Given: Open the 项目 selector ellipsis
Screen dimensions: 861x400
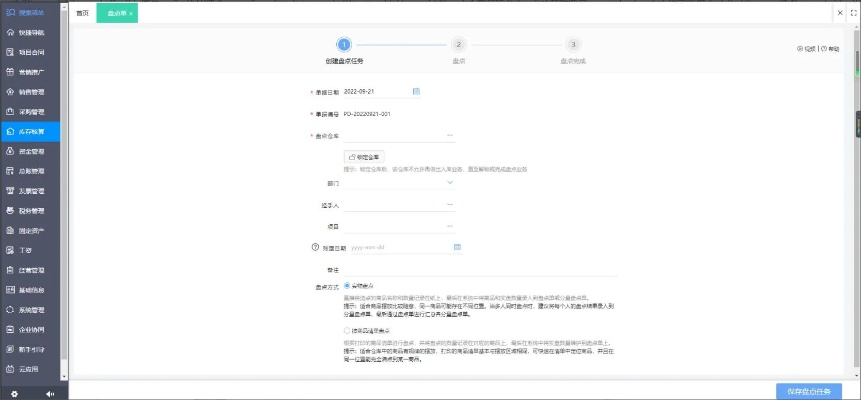Looking at the screenshot, I should [x=450, y=226].
